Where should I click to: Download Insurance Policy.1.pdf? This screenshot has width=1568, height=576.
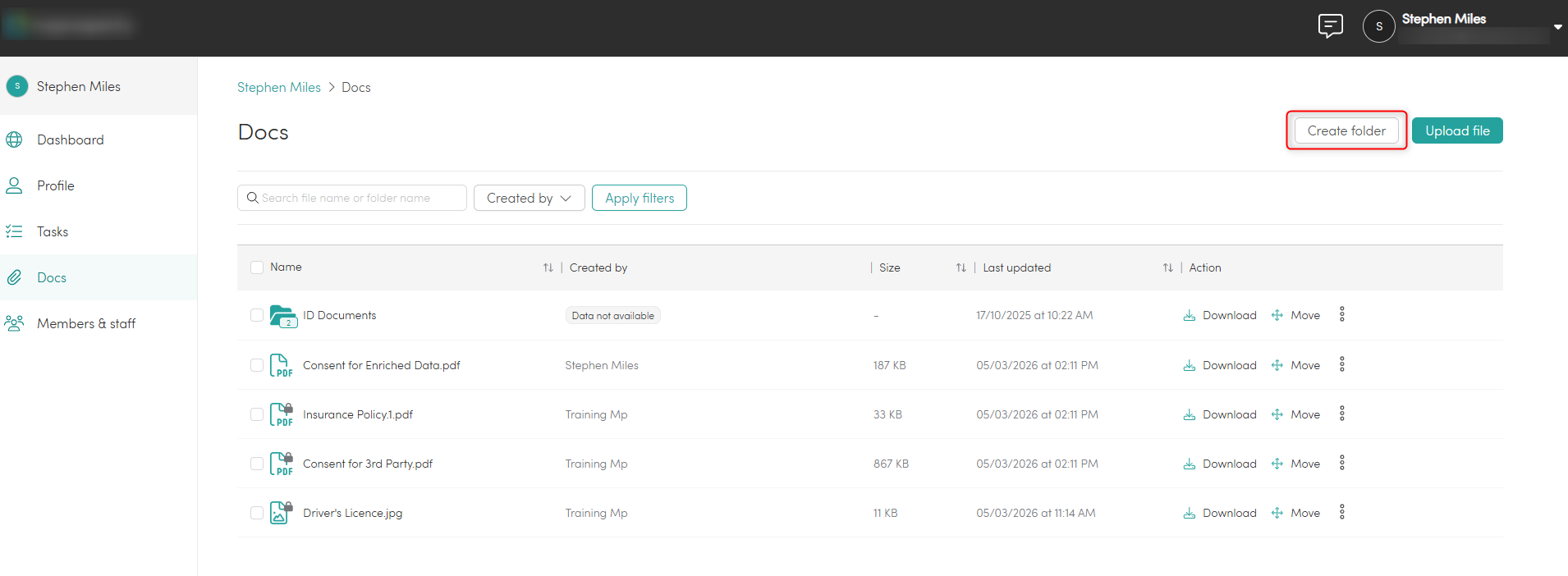tap(1220, 414)
